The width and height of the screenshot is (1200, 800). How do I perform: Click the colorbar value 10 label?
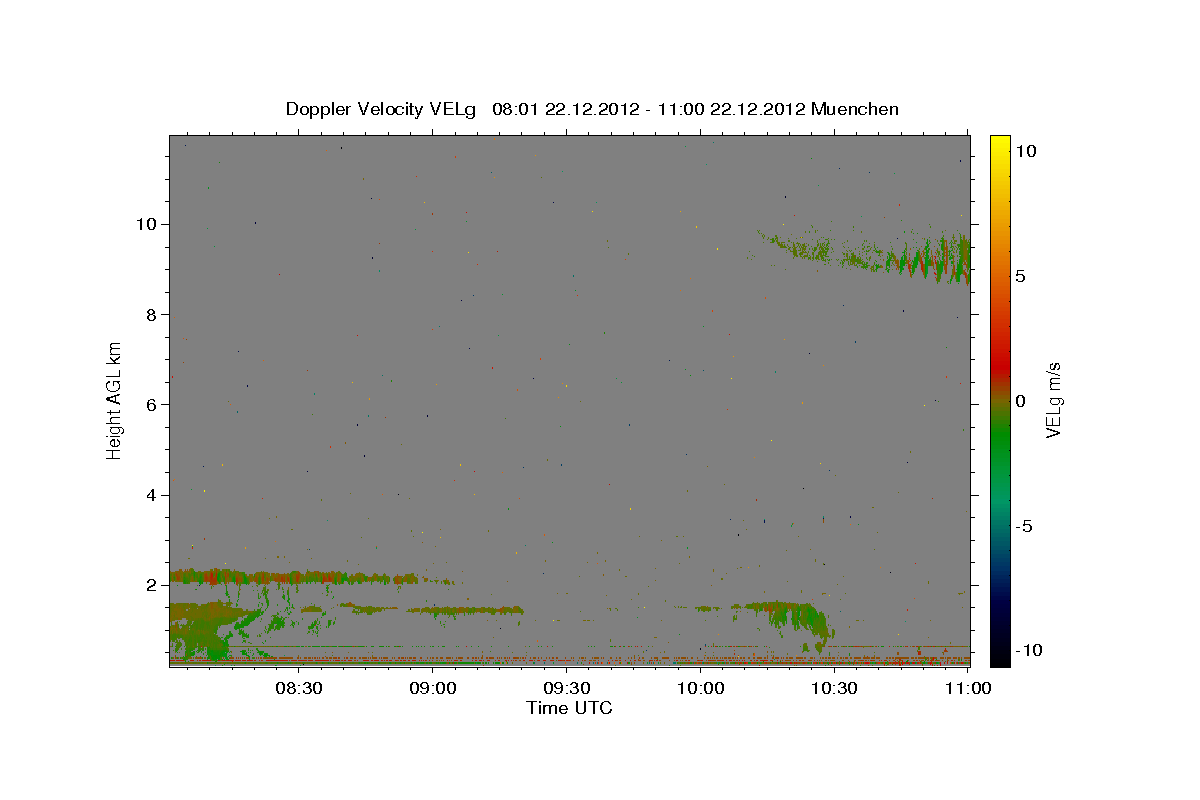tap(1026, 150)
